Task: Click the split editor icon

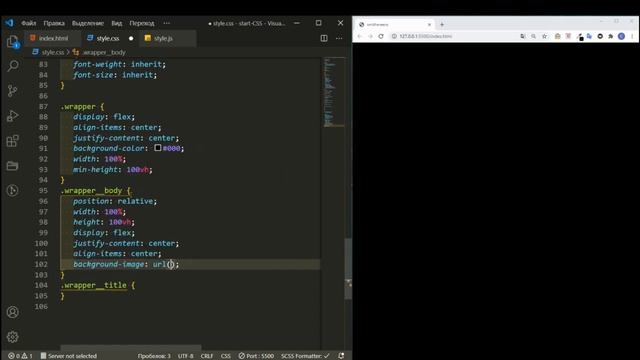Action: (324, 38)
